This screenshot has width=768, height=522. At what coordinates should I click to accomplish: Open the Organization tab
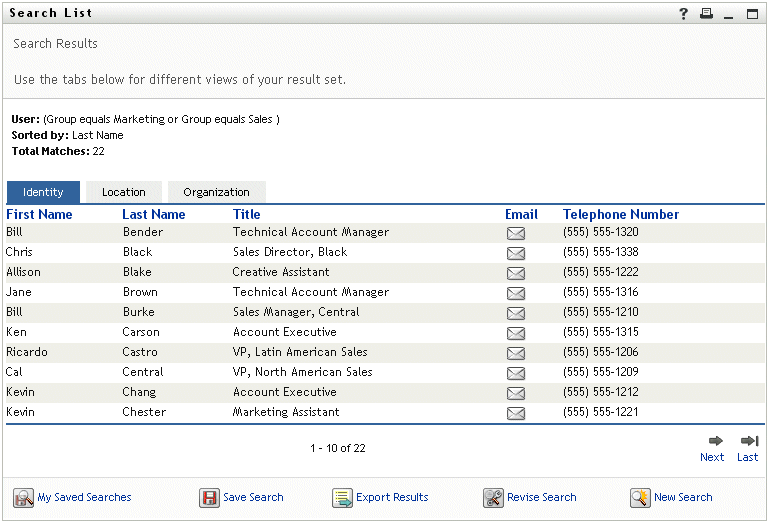216,192
